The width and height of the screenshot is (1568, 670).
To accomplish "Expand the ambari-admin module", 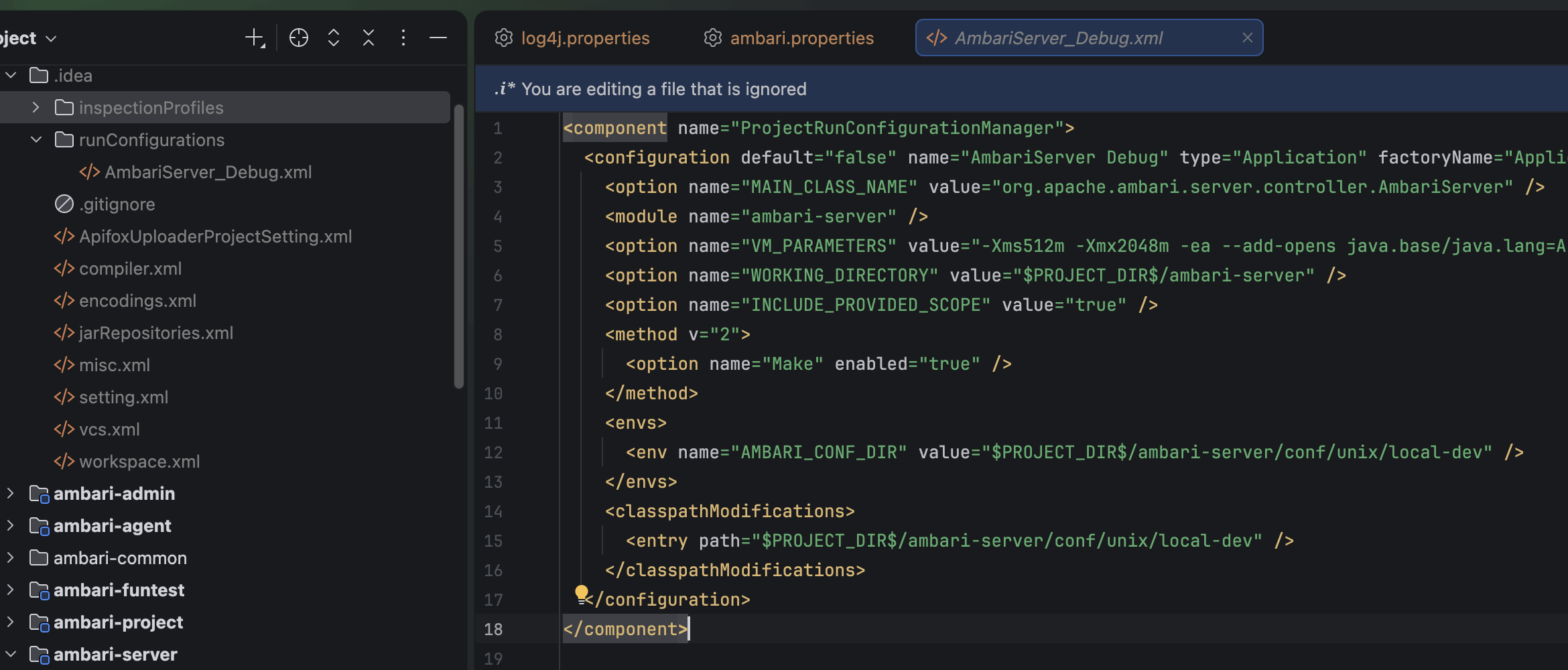I will tap(11, 494).
